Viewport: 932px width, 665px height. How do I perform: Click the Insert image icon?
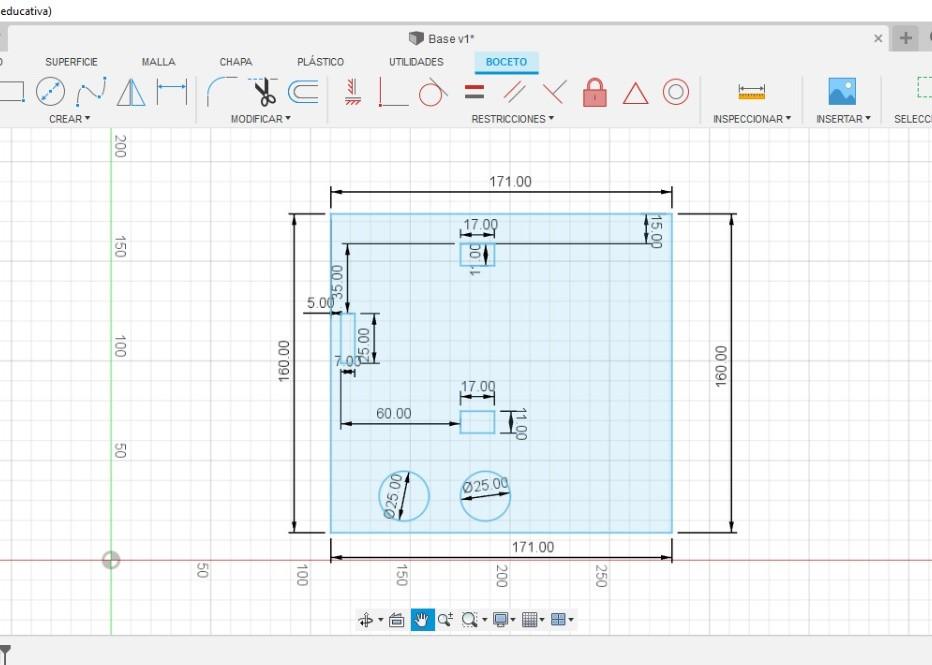(x=842, y=92)
